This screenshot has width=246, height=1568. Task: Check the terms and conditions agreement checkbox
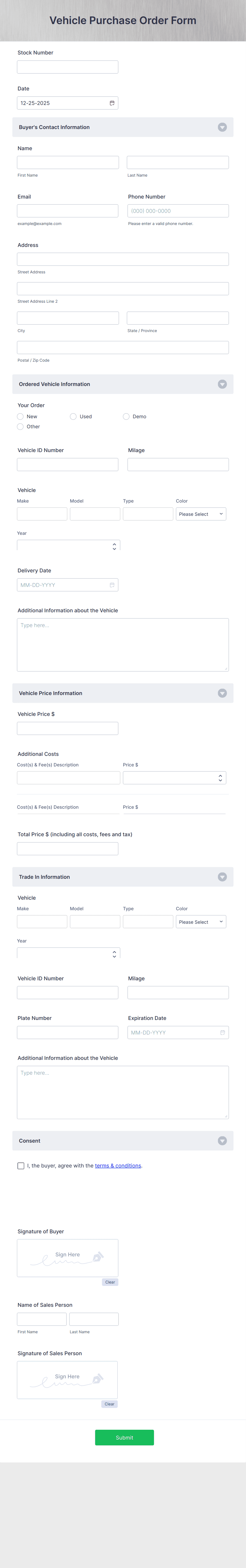coord(21,1165)
